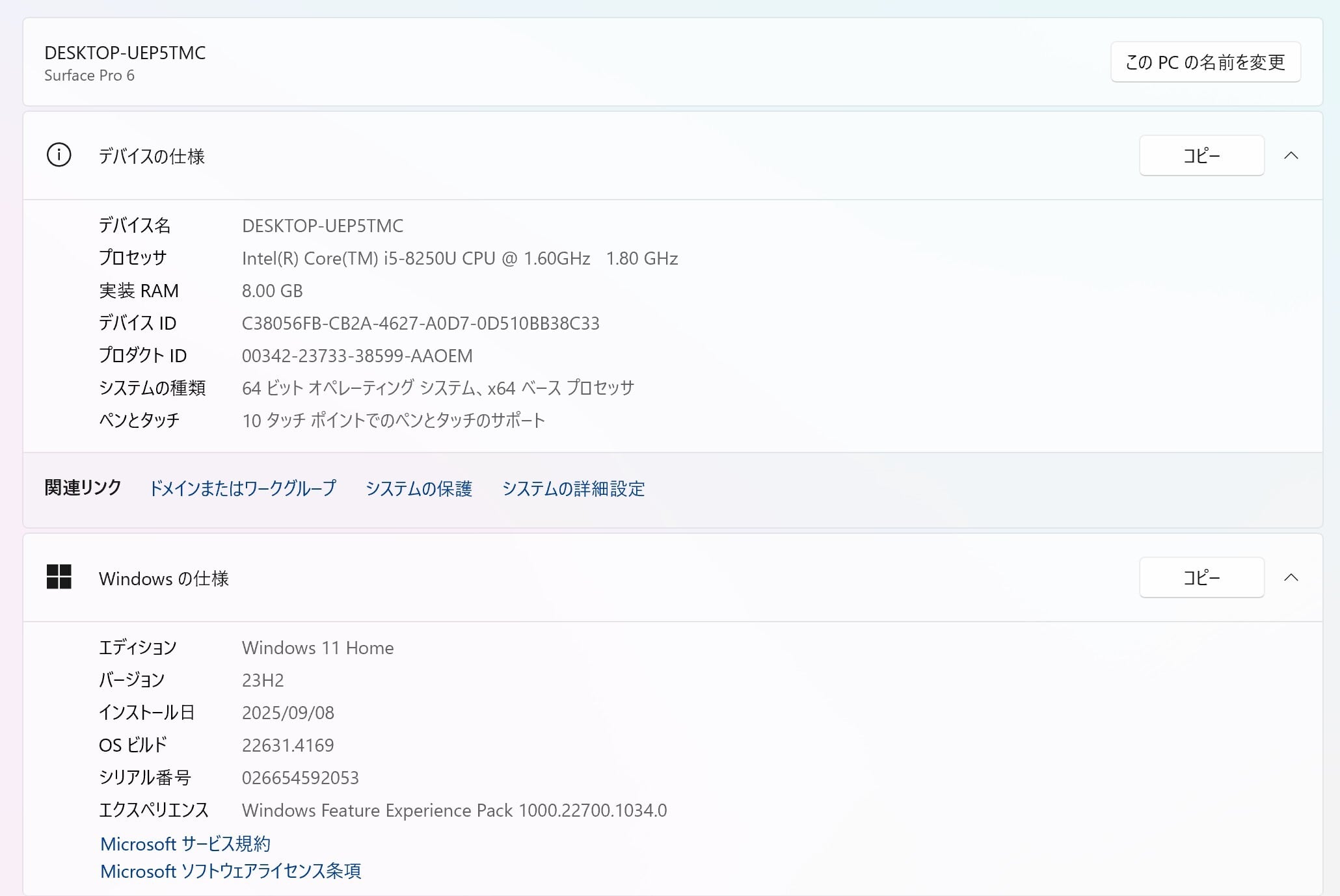Open the Microsoft ソフトウェアライセンス条項 link

tap(230, 871)
